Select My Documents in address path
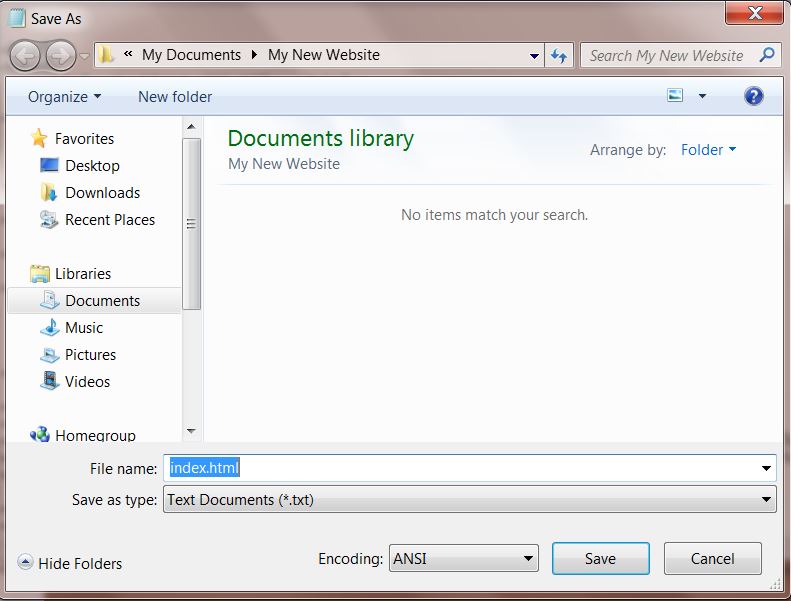791x601 pixels. point(191,54)
